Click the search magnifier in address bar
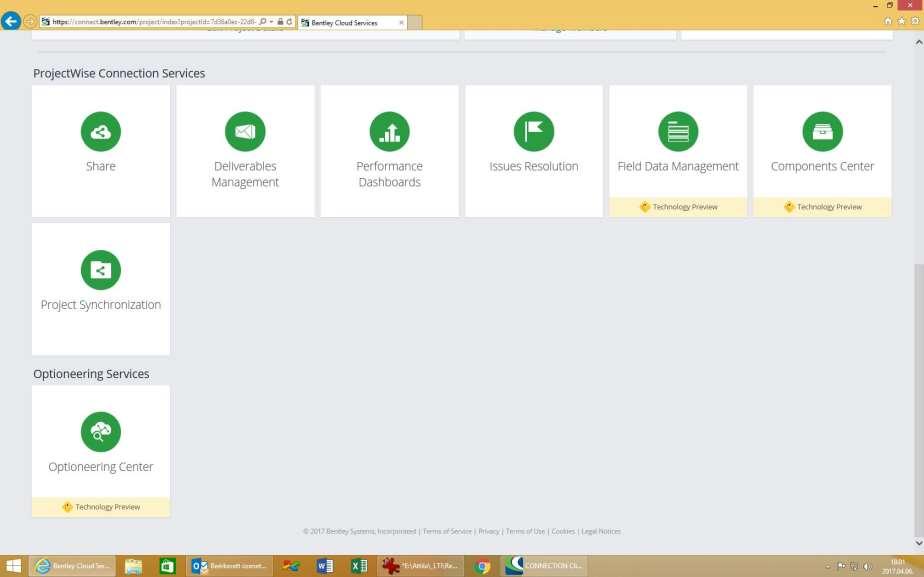The image size is (924, 577). pyautogui.click(x=263, y=22)
